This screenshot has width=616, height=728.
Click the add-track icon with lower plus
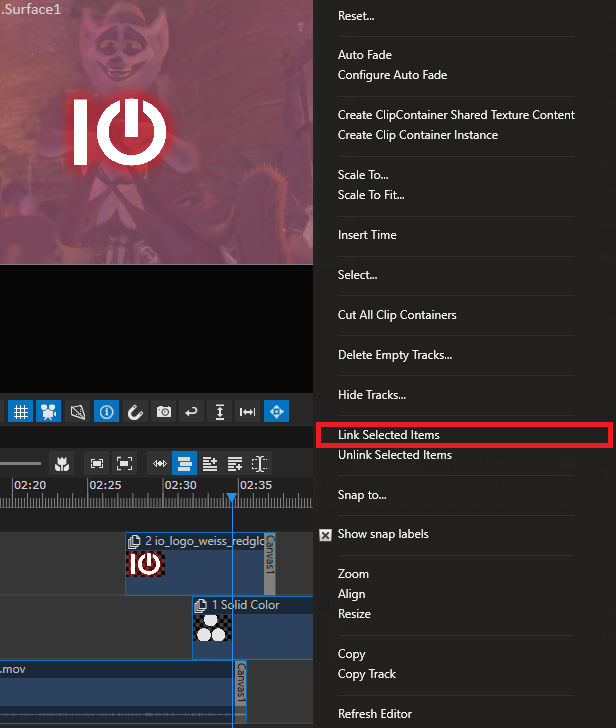click(x=235, y=463)
